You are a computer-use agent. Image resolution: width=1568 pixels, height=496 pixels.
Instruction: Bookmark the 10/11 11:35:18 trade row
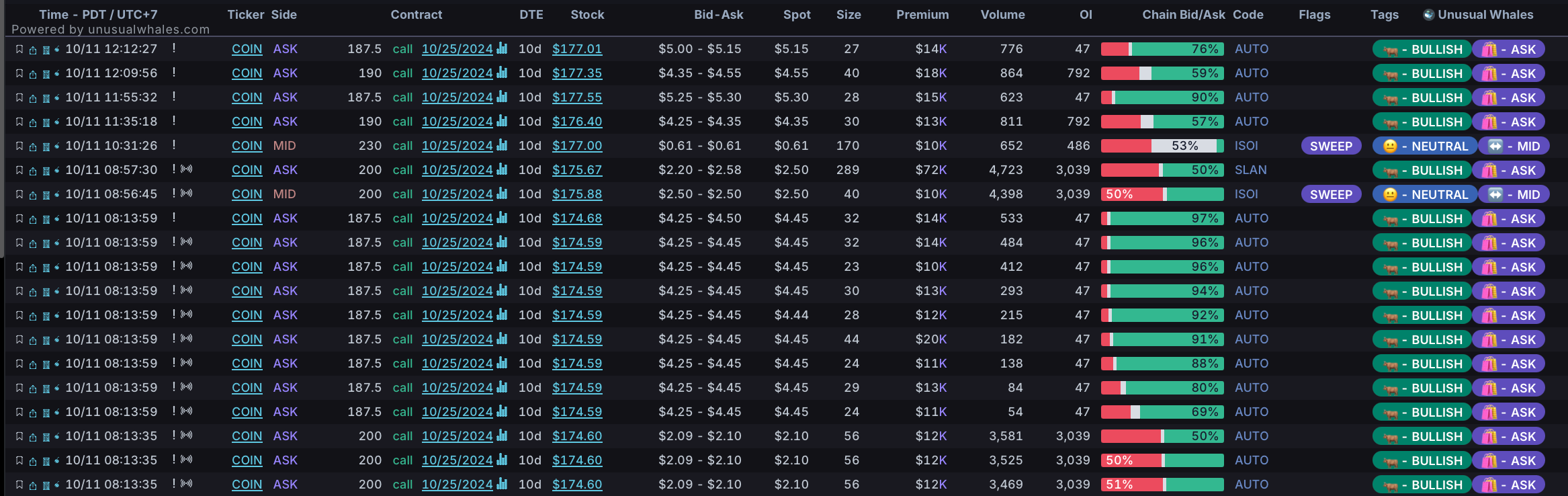pos(19,122)
